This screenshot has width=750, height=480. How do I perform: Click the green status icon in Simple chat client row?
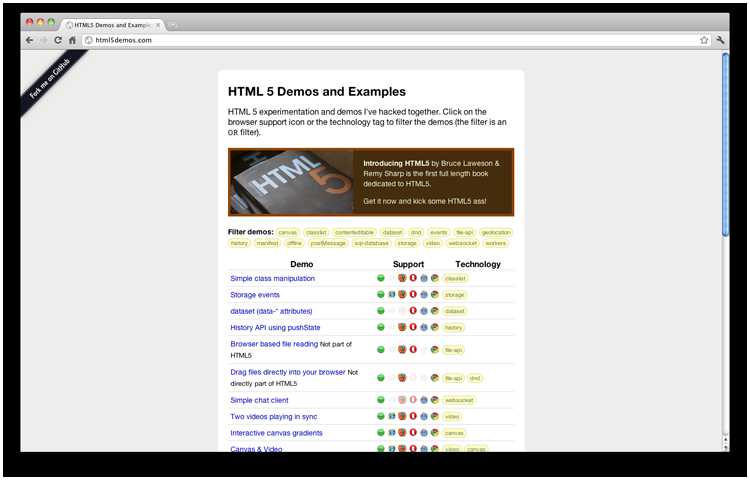tap(381, 400)
